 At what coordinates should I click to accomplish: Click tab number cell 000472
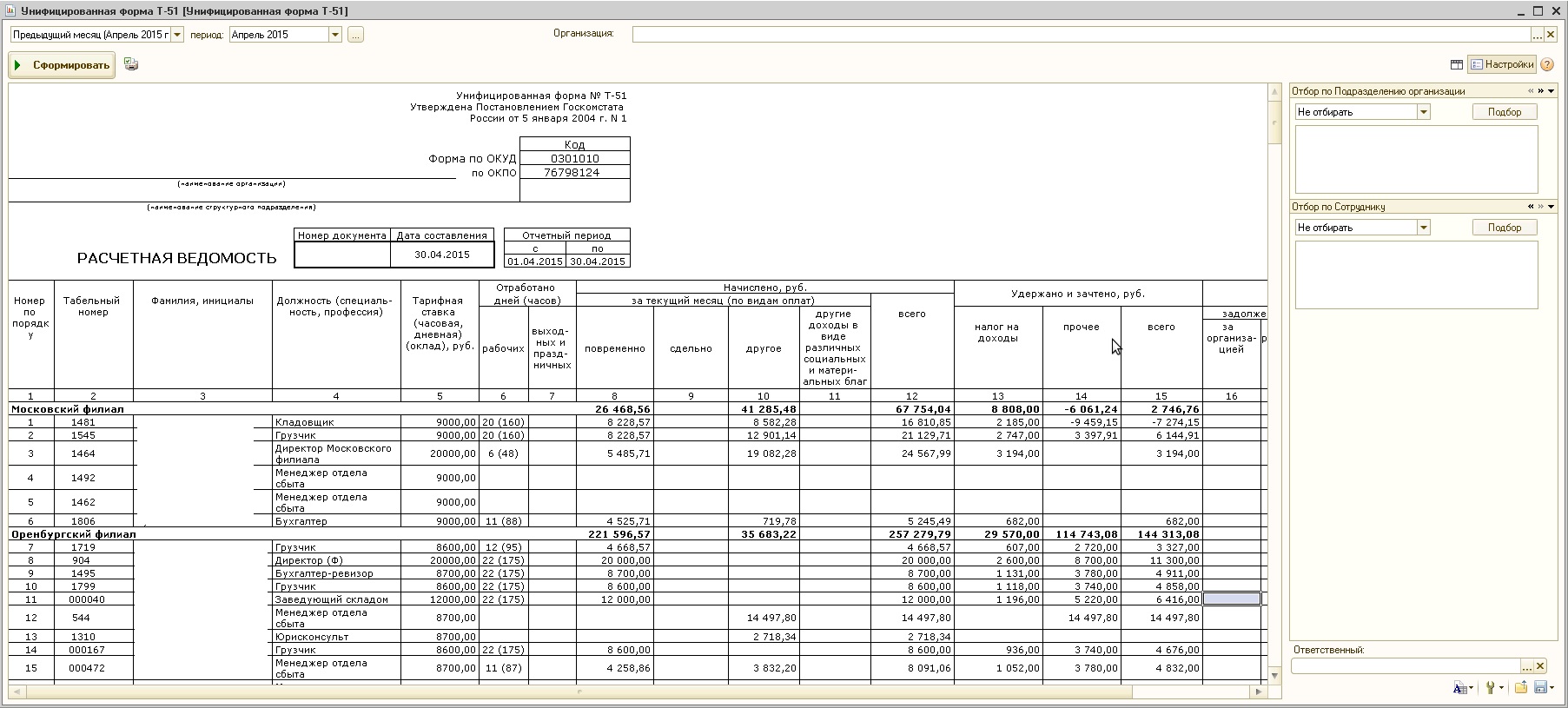point(93,668)
